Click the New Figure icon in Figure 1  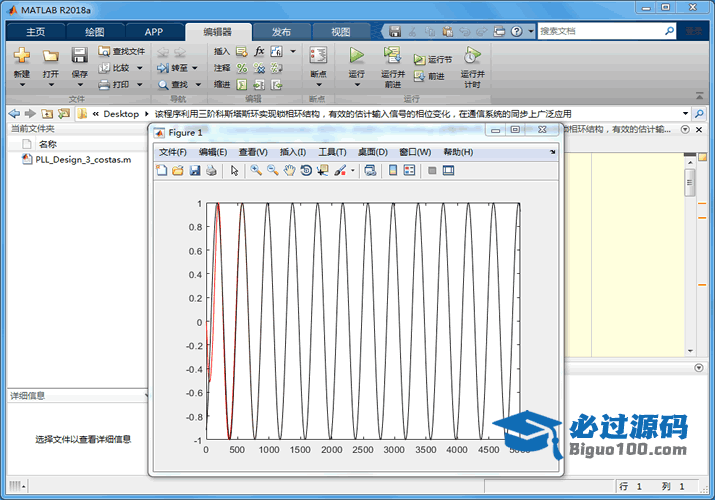[161, 170]
